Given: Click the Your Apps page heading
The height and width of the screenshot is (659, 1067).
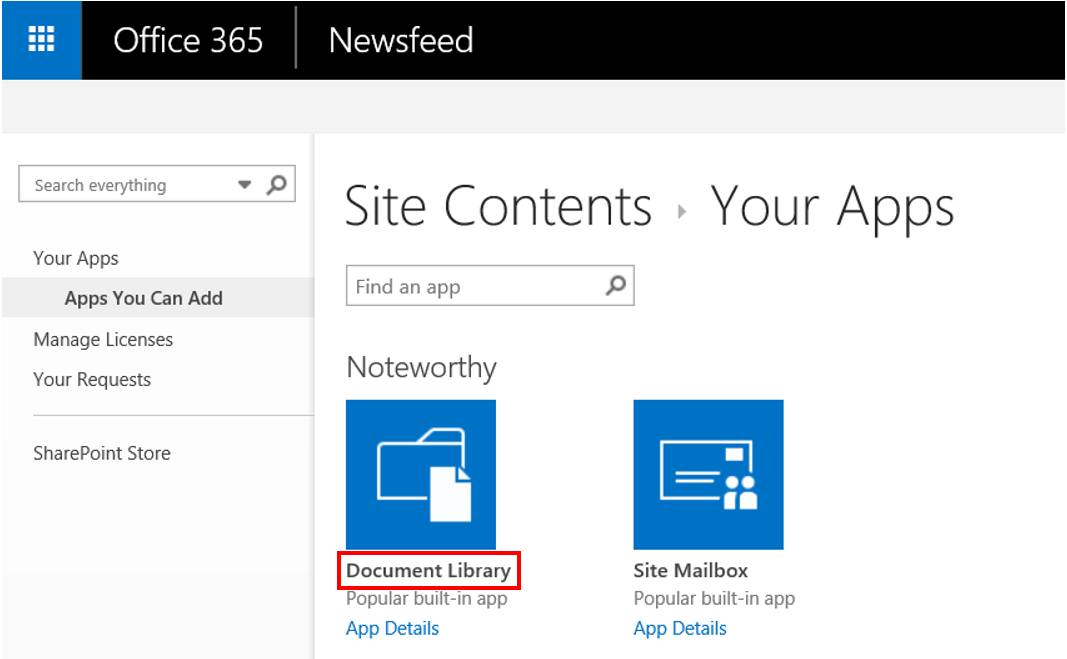Looking at the screenshot, I should pyautogui.click(x=832, y=208).
